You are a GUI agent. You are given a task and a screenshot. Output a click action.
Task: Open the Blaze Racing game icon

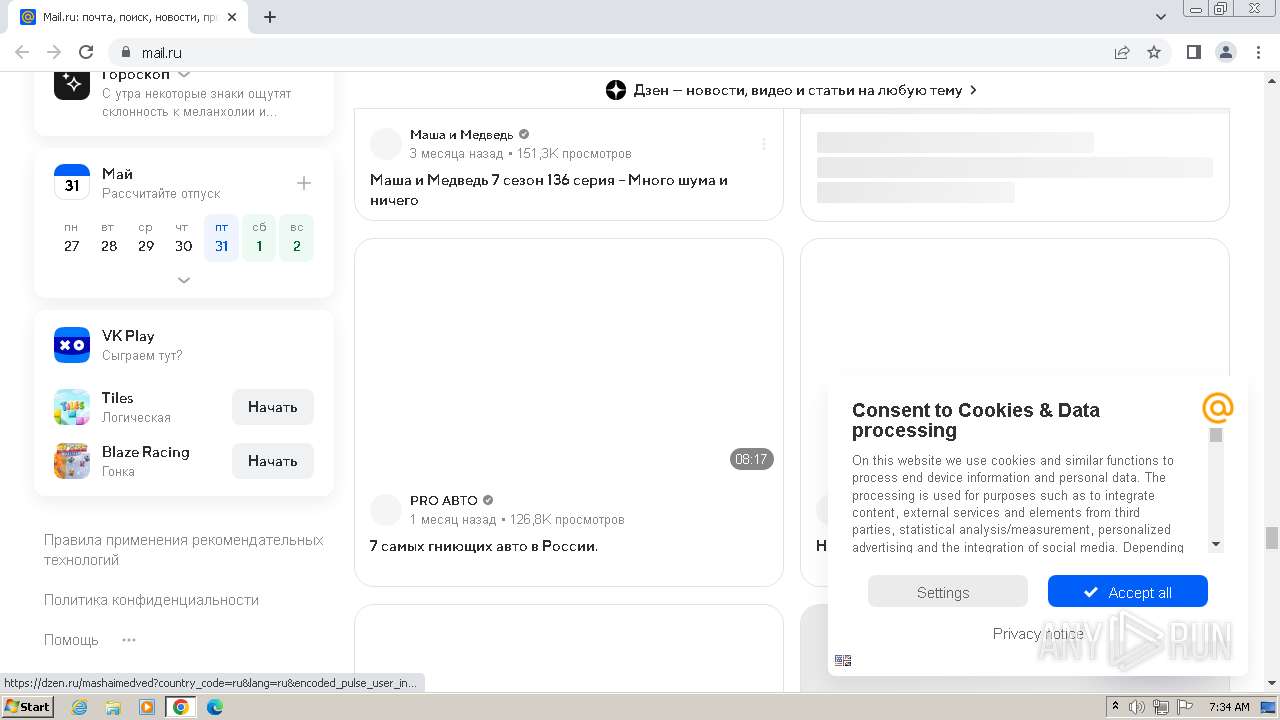72,461
